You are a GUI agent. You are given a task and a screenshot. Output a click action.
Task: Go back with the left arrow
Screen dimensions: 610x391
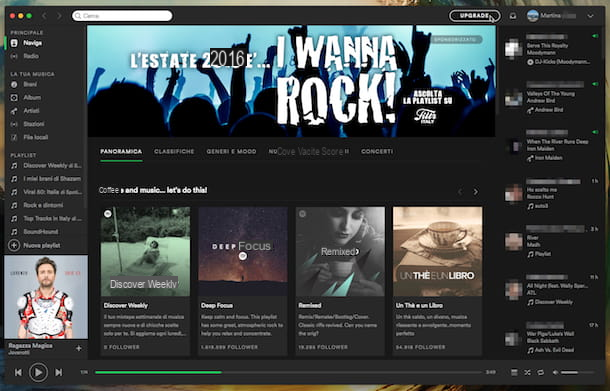click(44, 16)
